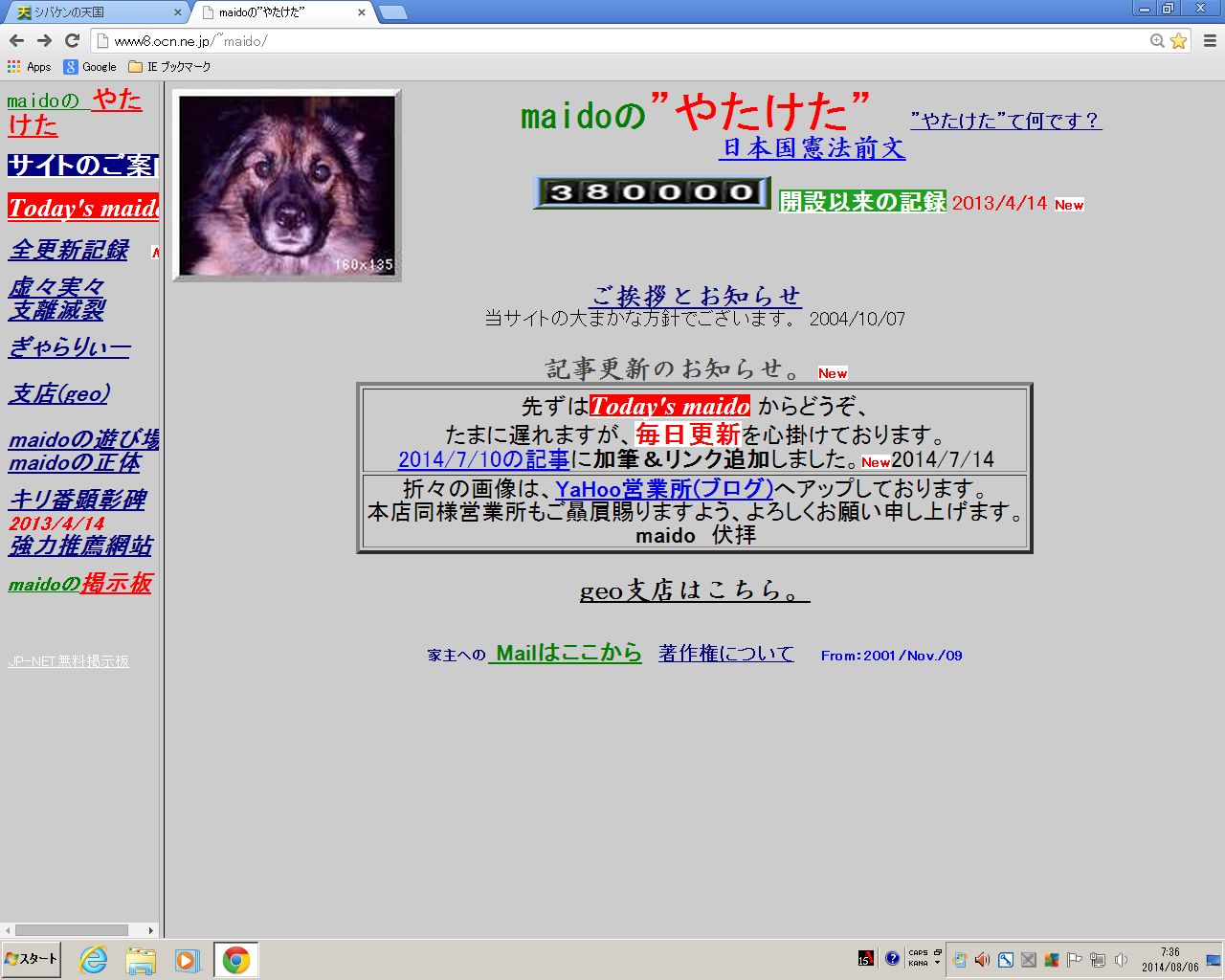Open the キリ番顕彰碑 link
Screen dimensions: 1225x980
[78, 500]
